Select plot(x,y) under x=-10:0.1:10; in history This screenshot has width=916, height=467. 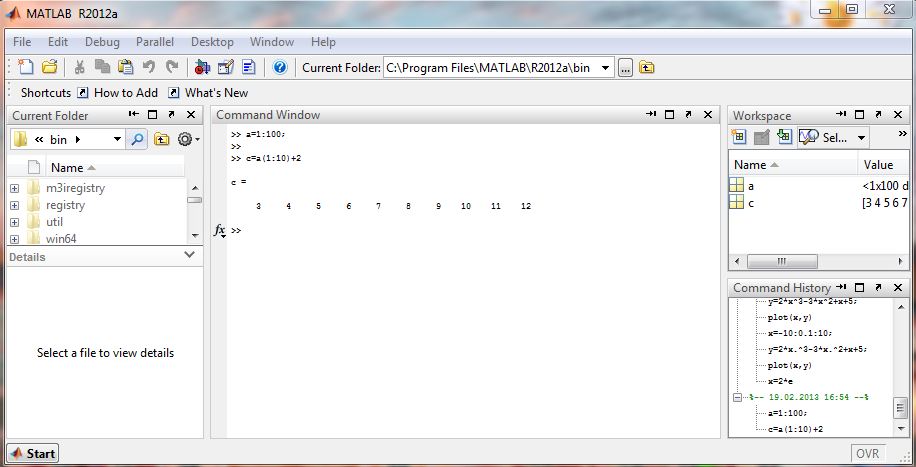point(789,365)
